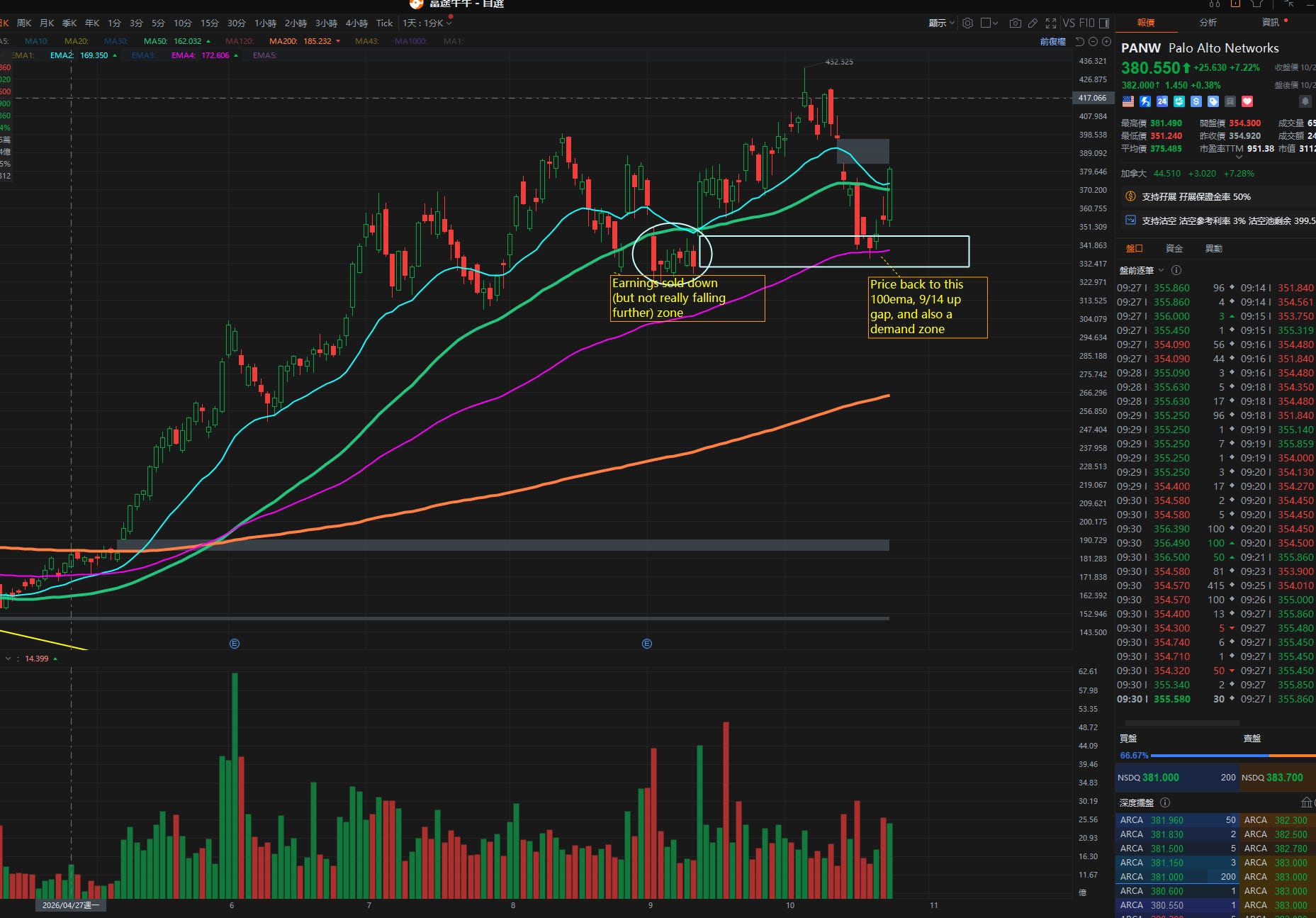Open info icon beside 深度擺盤
Viewport: 1316px width, 918px height.
coord(1165,802)
